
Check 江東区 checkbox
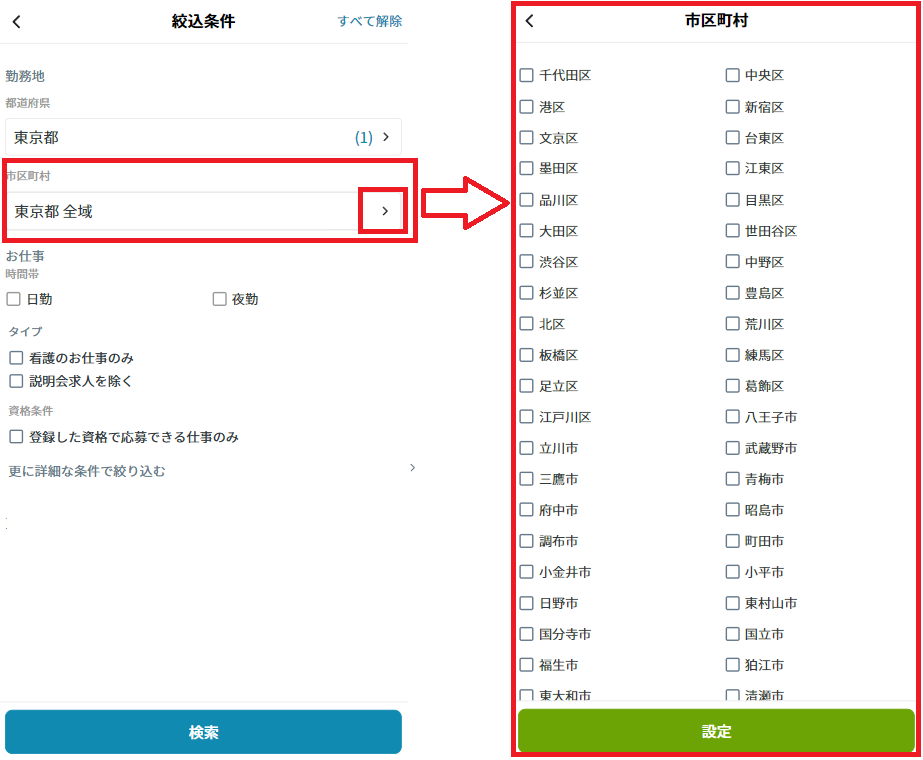pyautogui.click(x=732, y=168)
